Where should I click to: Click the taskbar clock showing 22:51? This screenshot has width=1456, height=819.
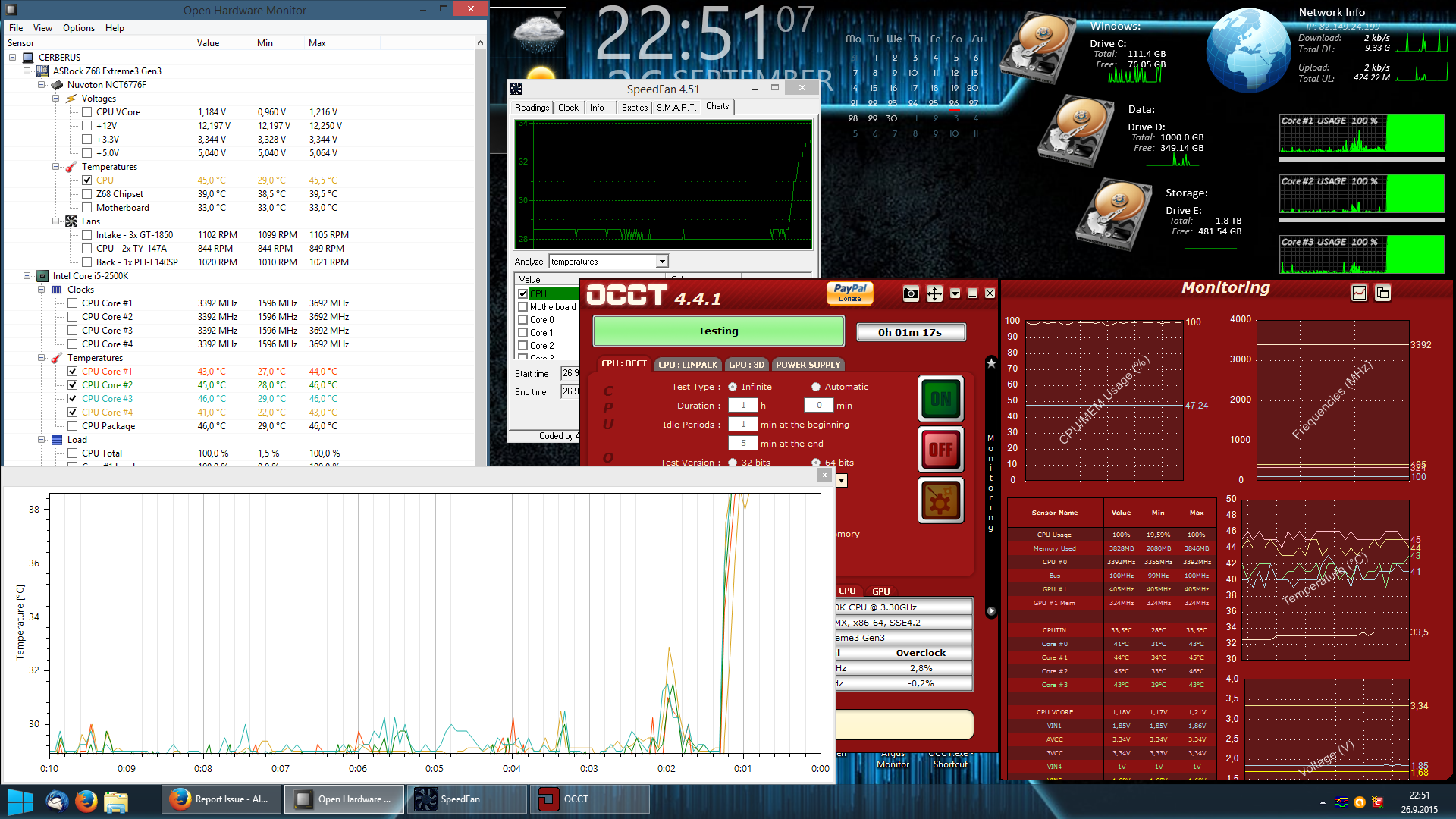pos(1419,802)
